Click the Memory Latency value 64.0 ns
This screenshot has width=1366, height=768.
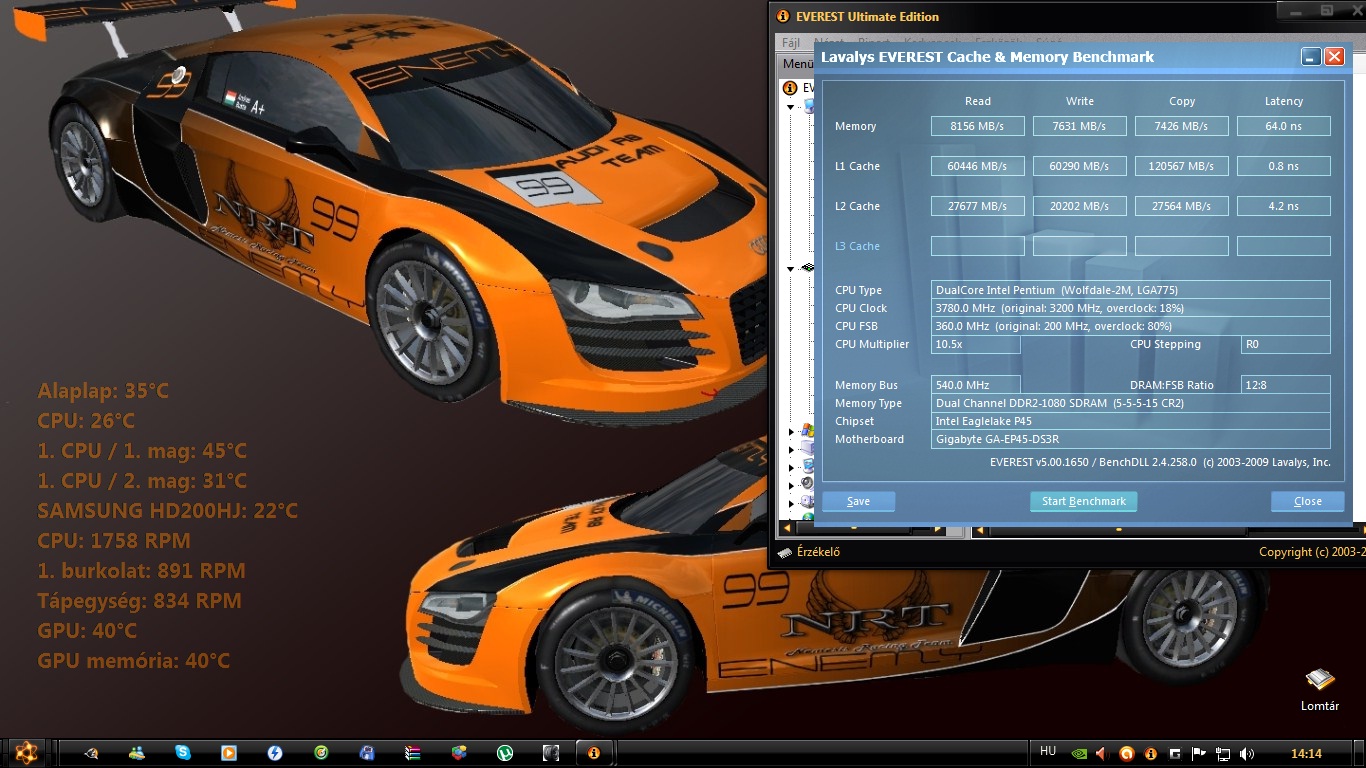[1284, 126]
